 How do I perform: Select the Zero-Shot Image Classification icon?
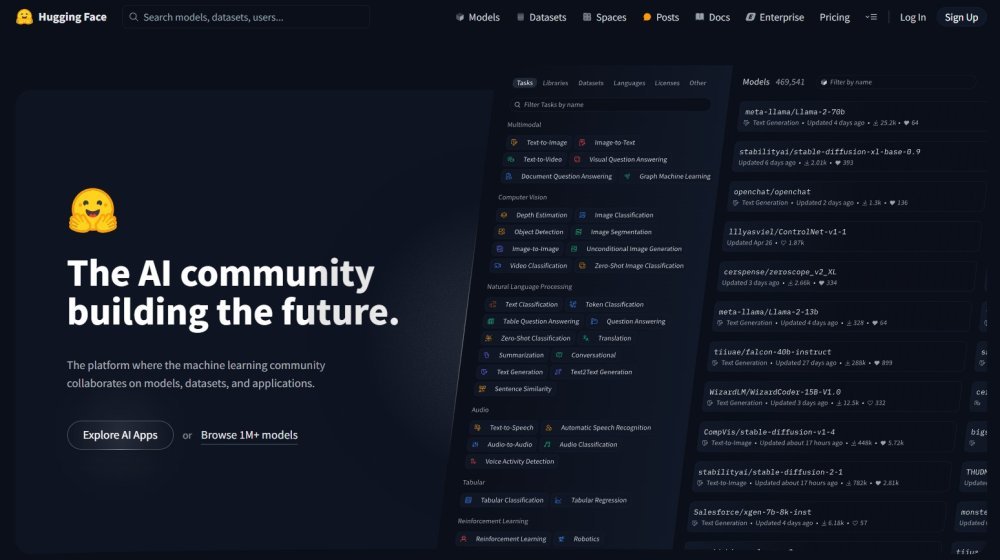(582, 266)
